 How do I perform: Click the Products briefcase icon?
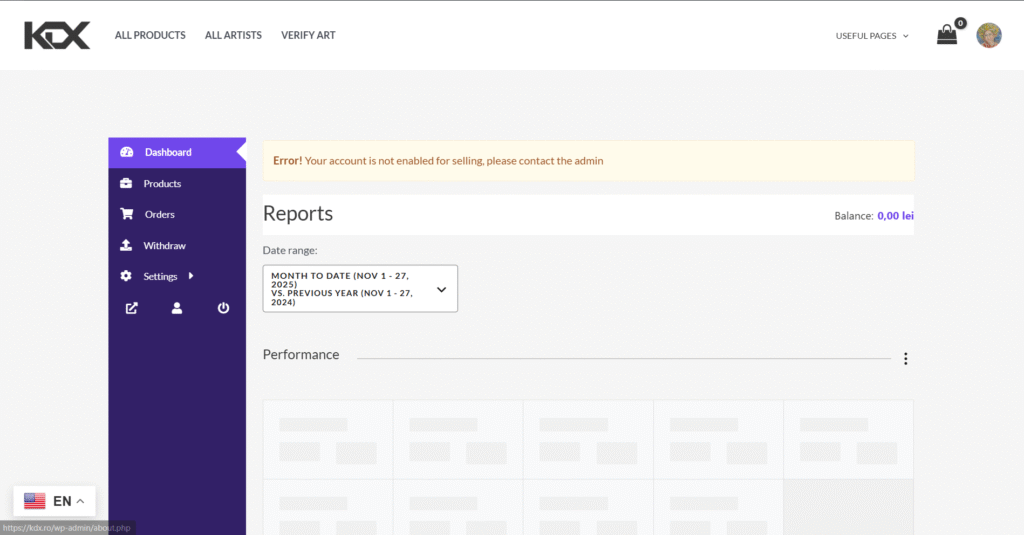[126, 184]
